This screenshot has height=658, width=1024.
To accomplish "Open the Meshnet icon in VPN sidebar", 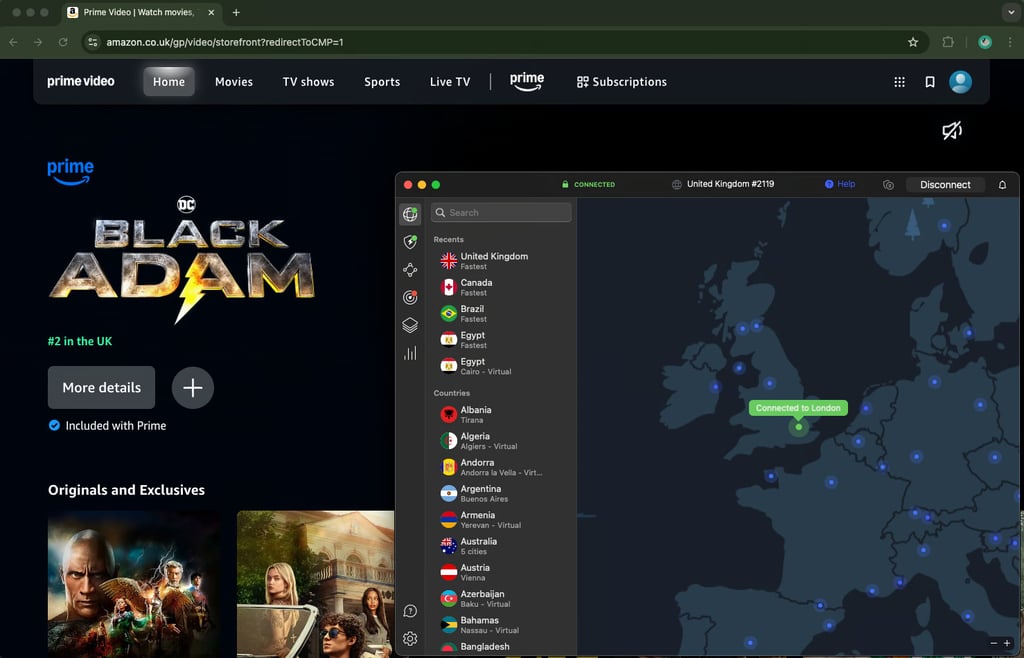I will click(x=410, y=270).
